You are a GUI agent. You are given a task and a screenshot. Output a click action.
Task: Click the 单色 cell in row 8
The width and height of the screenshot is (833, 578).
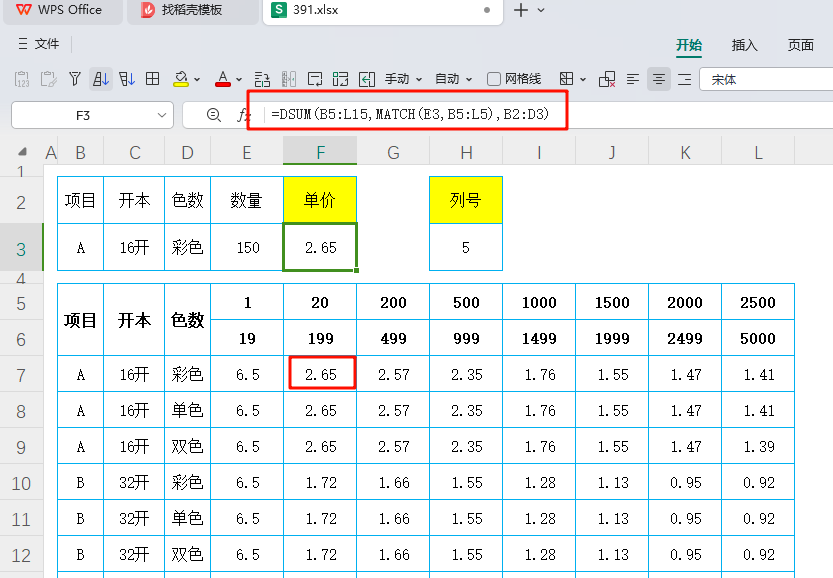coord(188,411)
